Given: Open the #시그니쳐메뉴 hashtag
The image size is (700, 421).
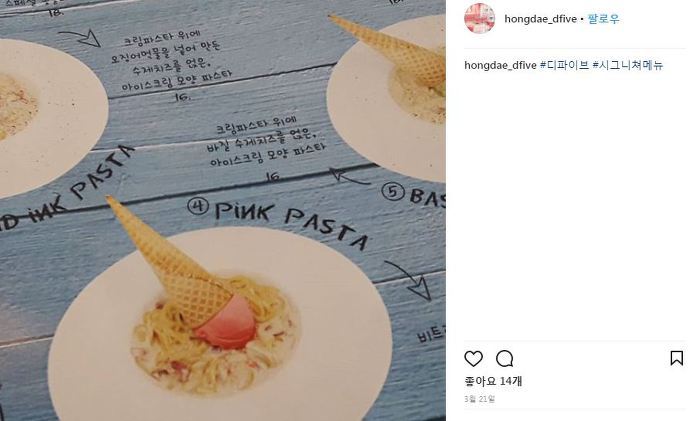Looking at the screenshot, I should coord(628,65).
